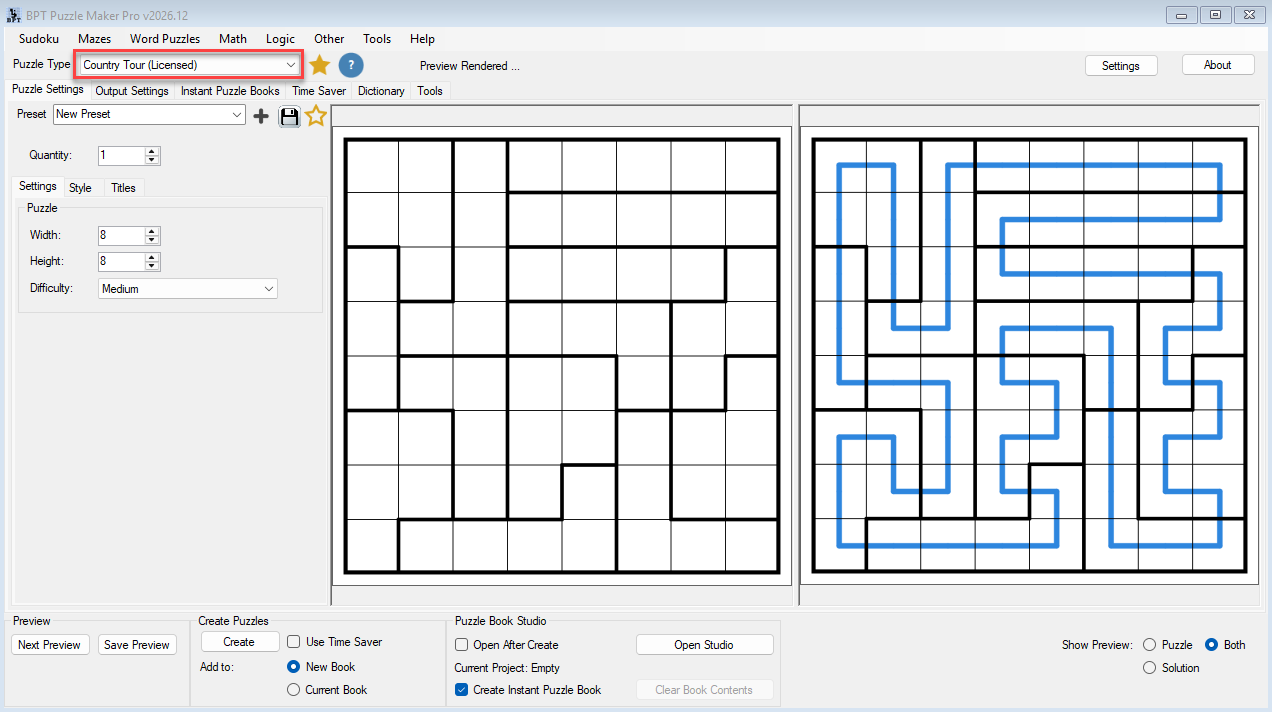Viewport: 1272px width, 712px height.
Task: Click the app icon in the title bar
Action: coord(14,15)
